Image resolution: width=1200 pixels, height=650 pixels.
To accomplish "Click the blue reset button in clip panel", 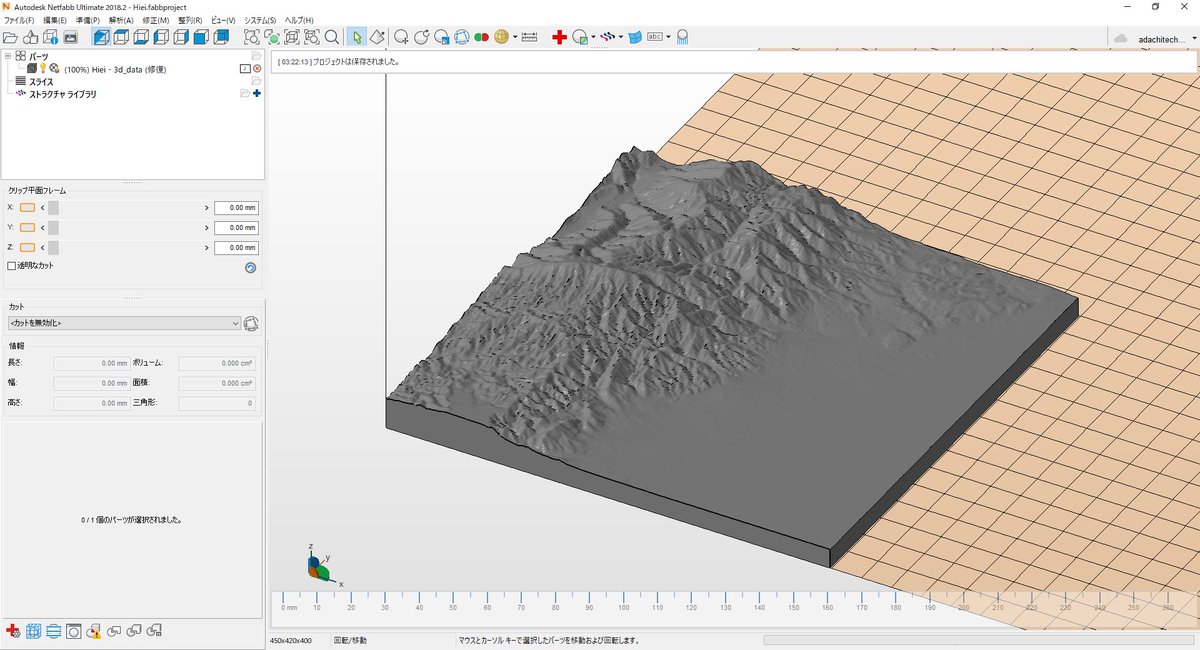I will click(x=250, y=267).
